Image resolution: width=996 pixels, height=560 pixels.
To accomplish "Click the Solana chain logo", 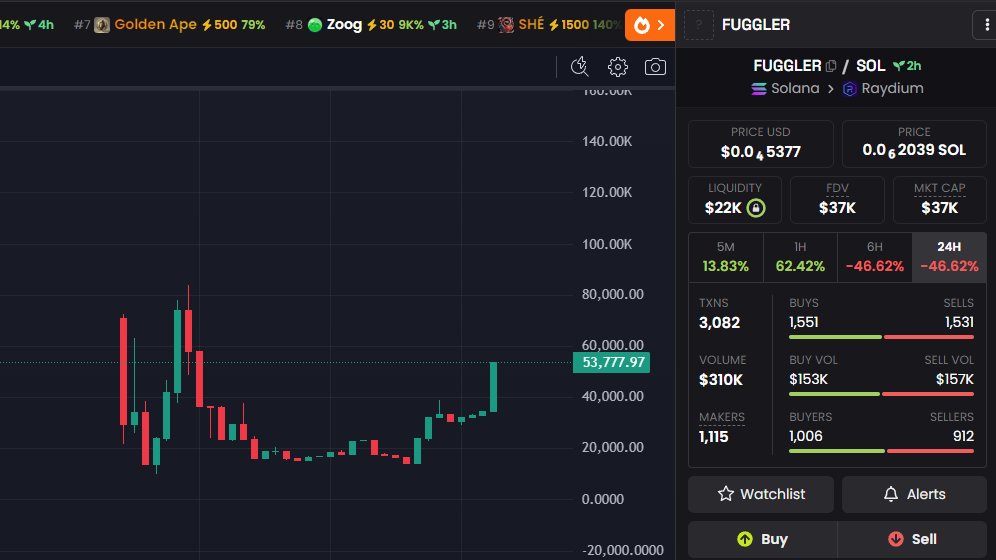I will pos(758,89).
